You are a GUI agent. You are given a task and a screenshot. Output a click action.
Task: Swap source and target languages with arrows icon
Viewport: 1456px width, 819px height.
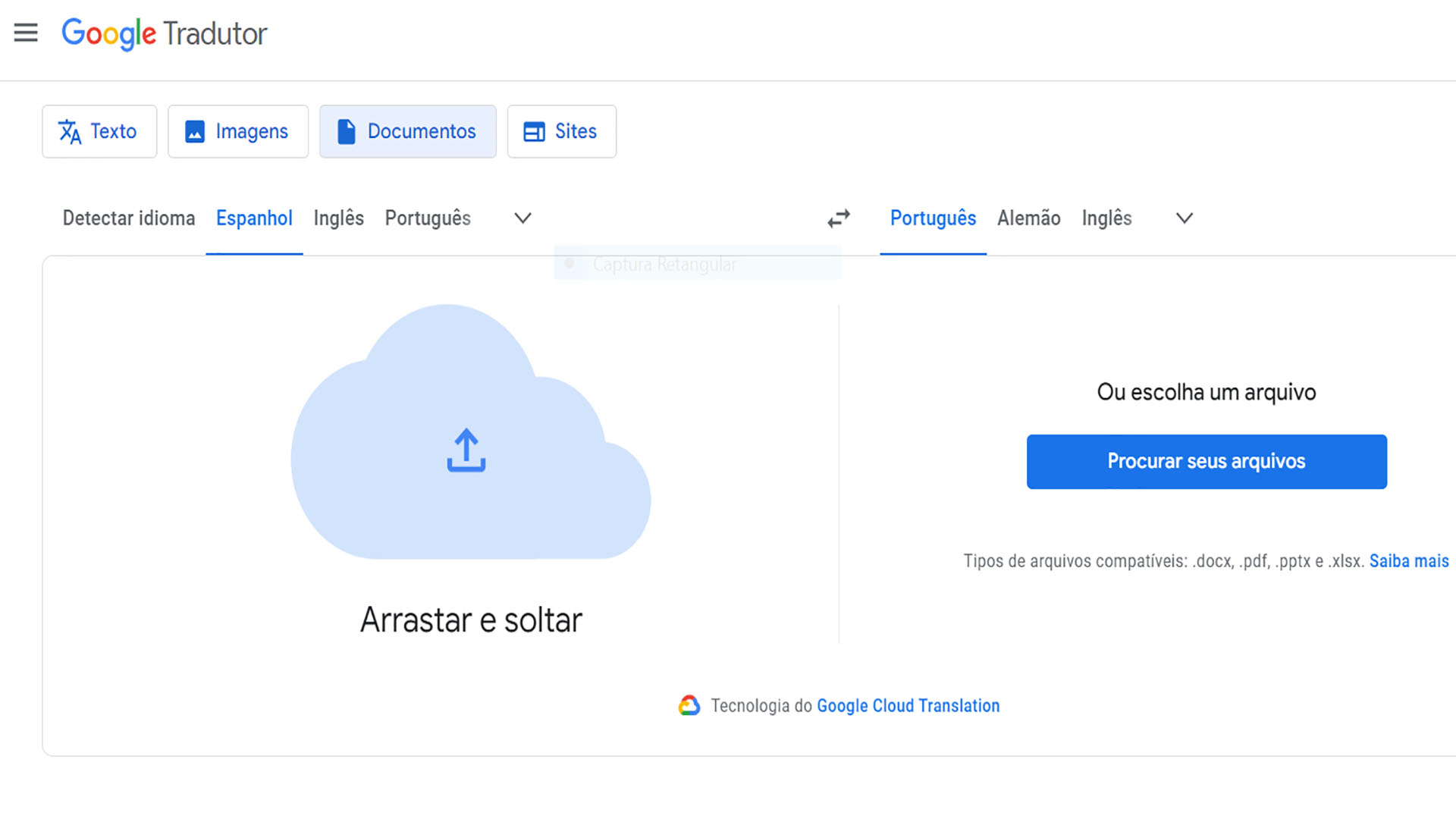tap(838, 218)
